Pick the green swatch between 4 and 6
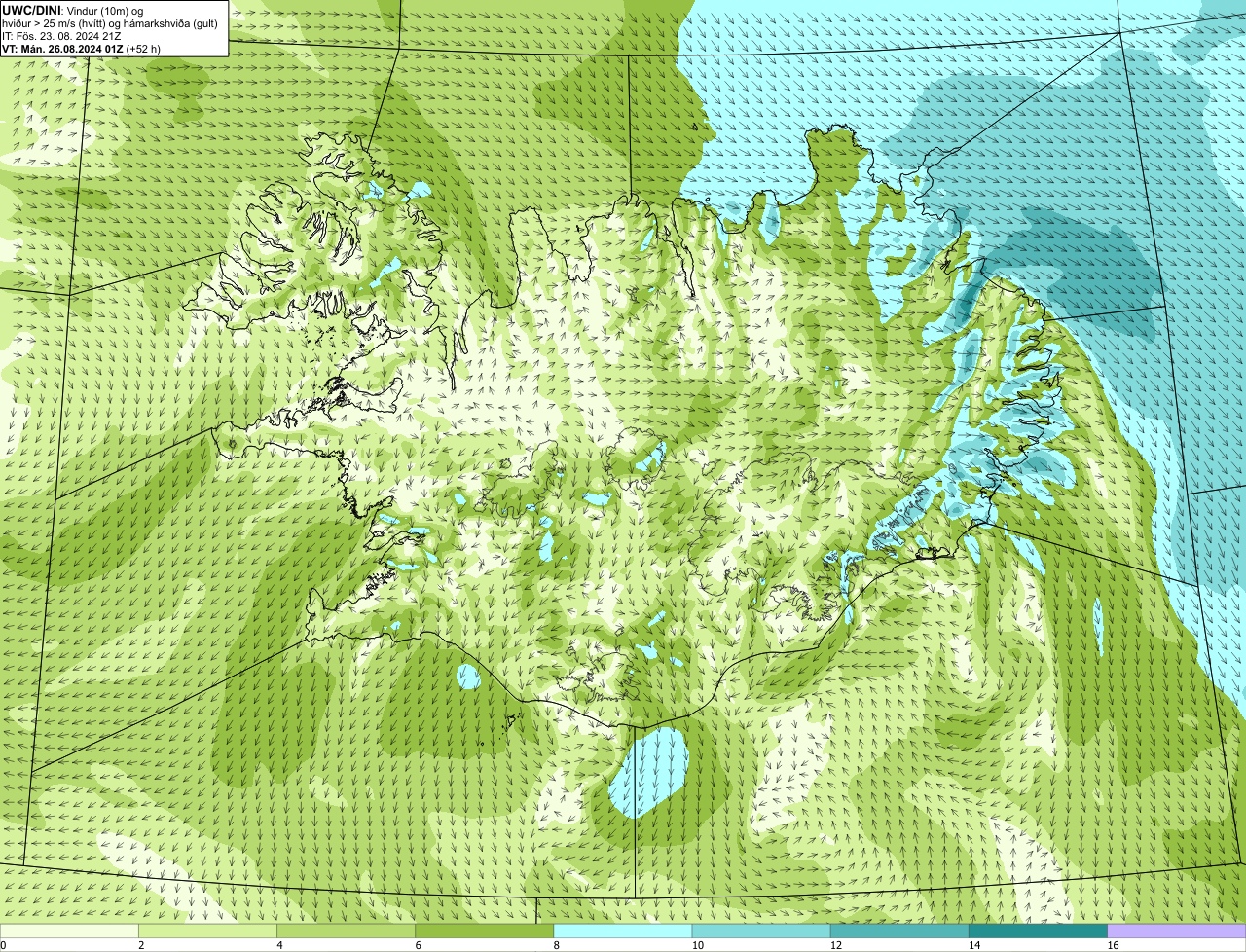 [x=348, y=931]
